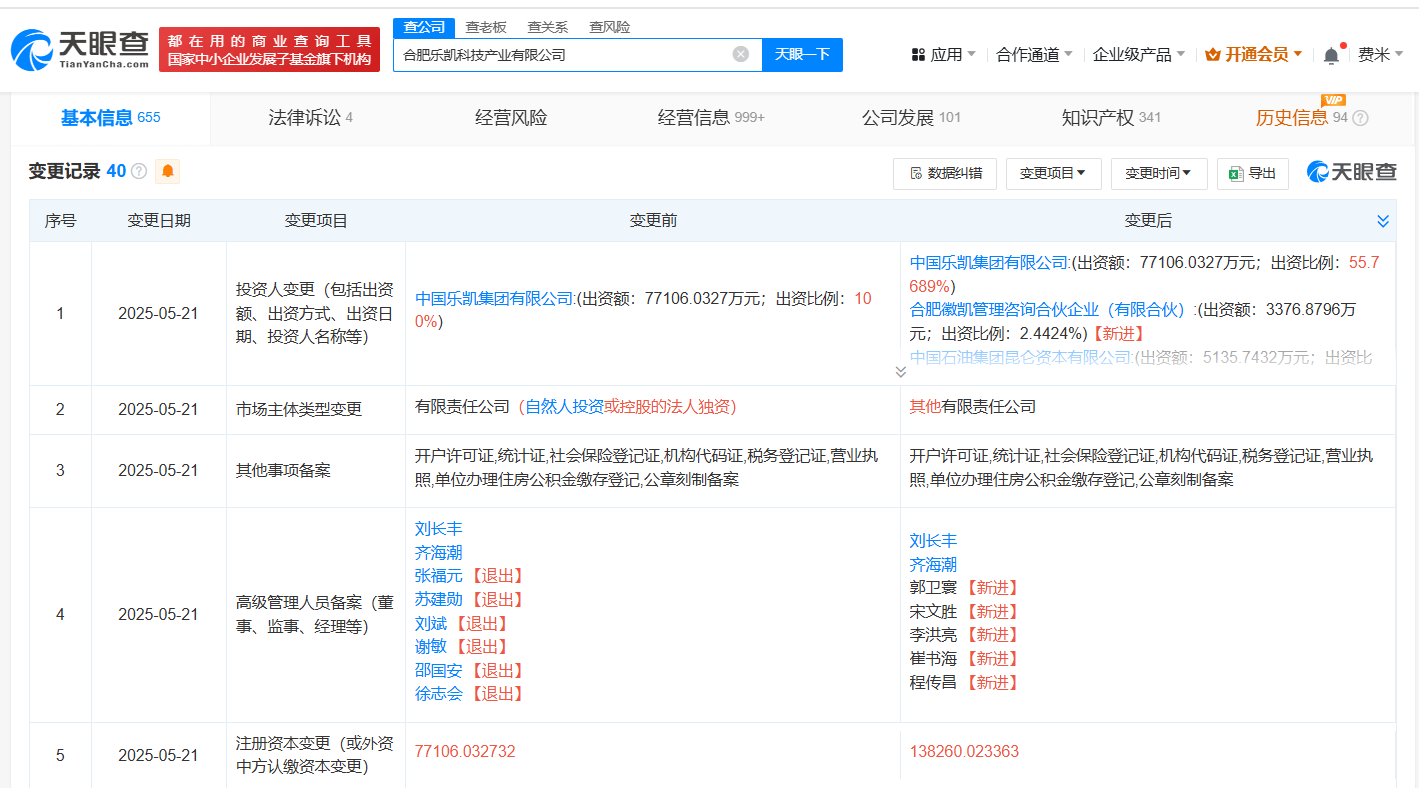
Task: Expand truncated investor list in row 1
Action: click(x=900, y=372)
